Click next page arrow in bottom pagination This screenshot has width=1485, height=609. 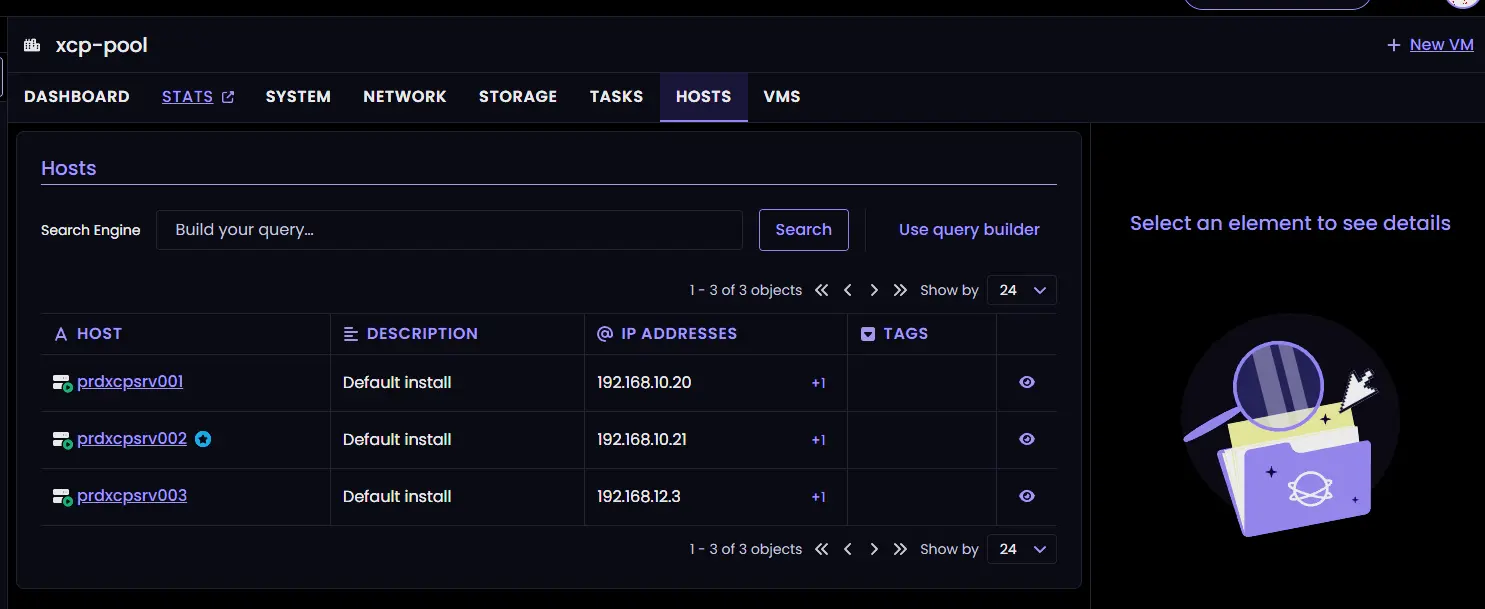tap(874, 549)
